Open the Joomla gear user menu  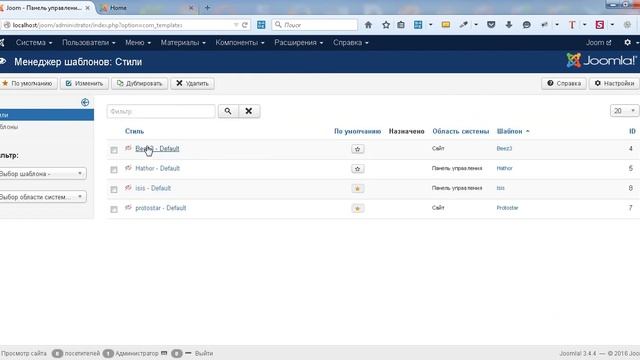coord(630,42)
